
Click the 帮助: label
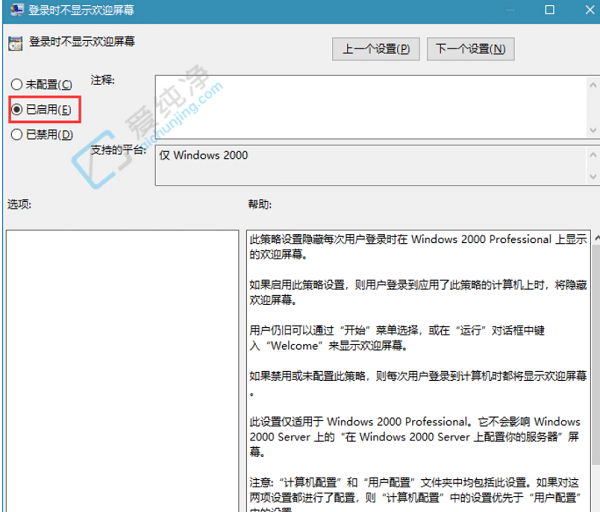point(260,204)
